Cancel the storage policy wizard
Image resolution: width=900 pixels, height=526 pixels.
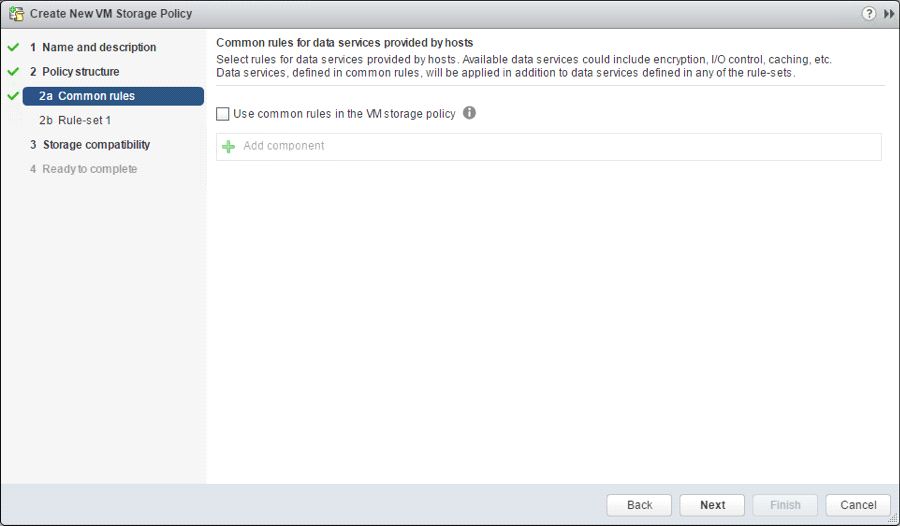pyautogui.click(x=858, y=505)
